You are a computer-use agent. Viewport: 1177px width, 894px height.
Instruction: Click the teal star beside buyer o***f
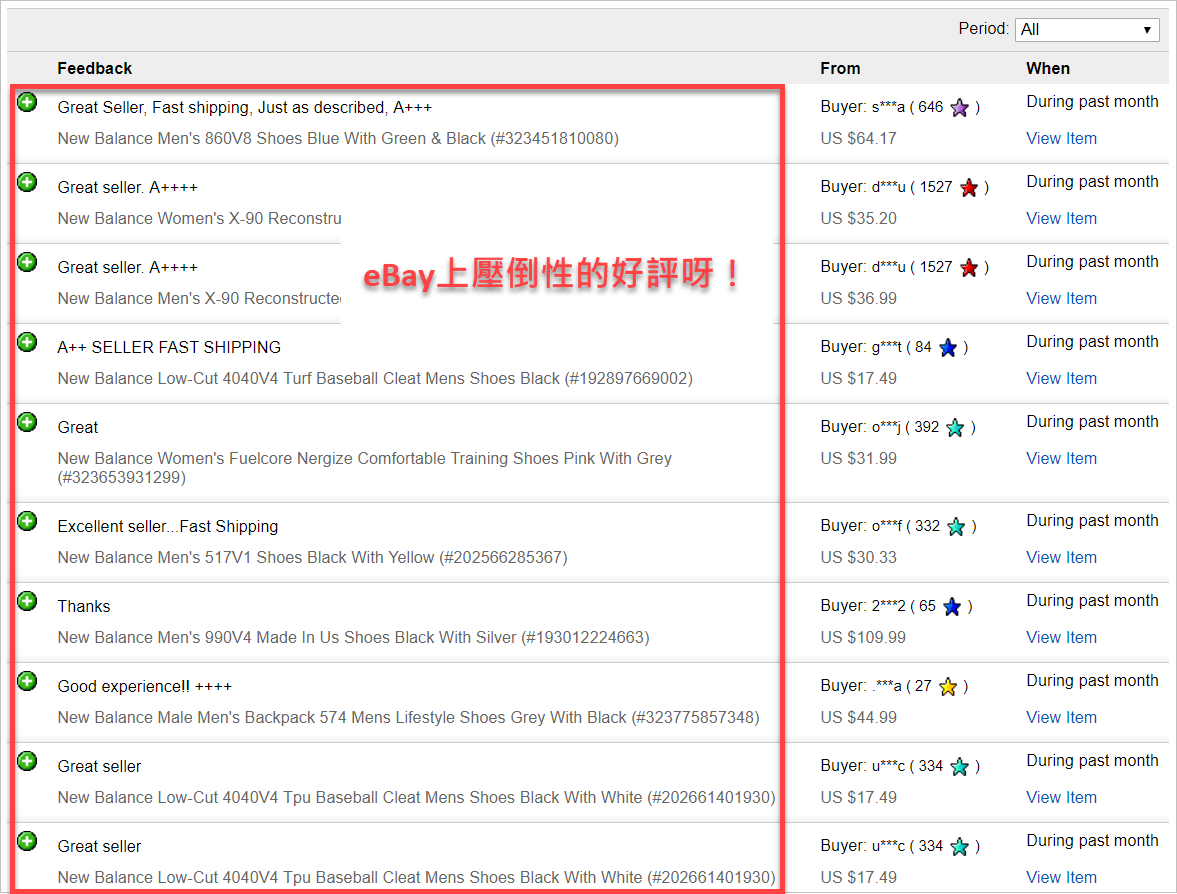[956, 527]
